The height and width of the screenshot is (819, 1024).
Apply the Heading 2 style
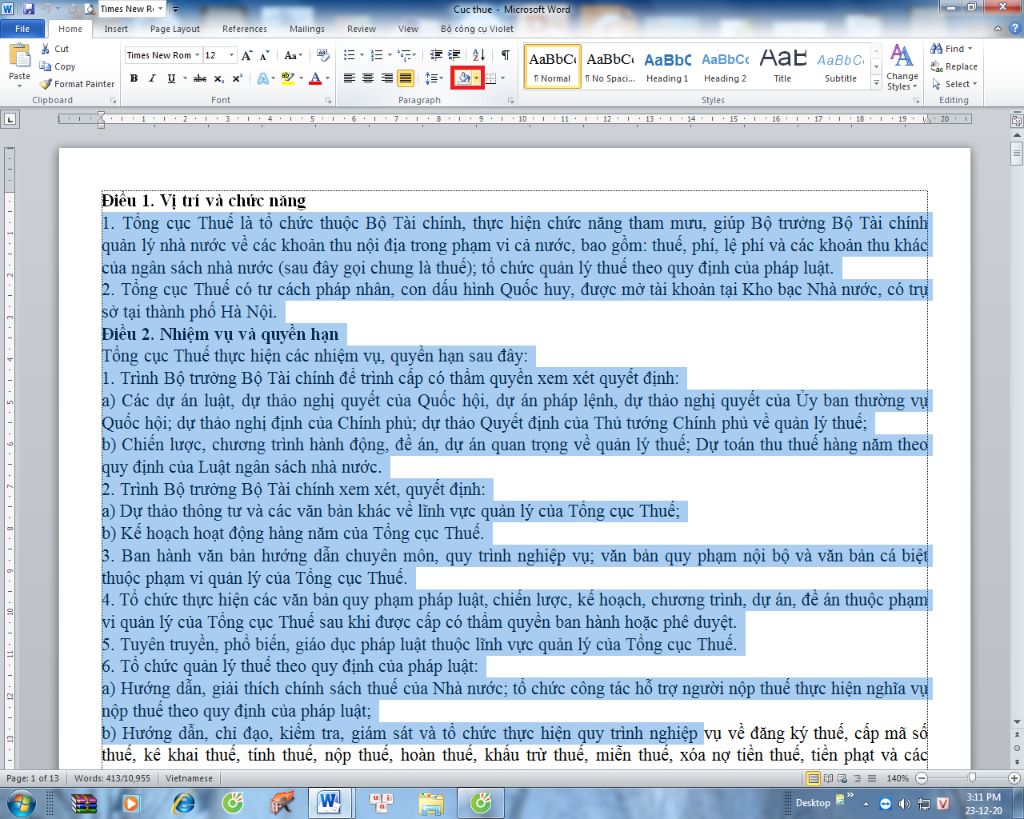coord(725,67)
